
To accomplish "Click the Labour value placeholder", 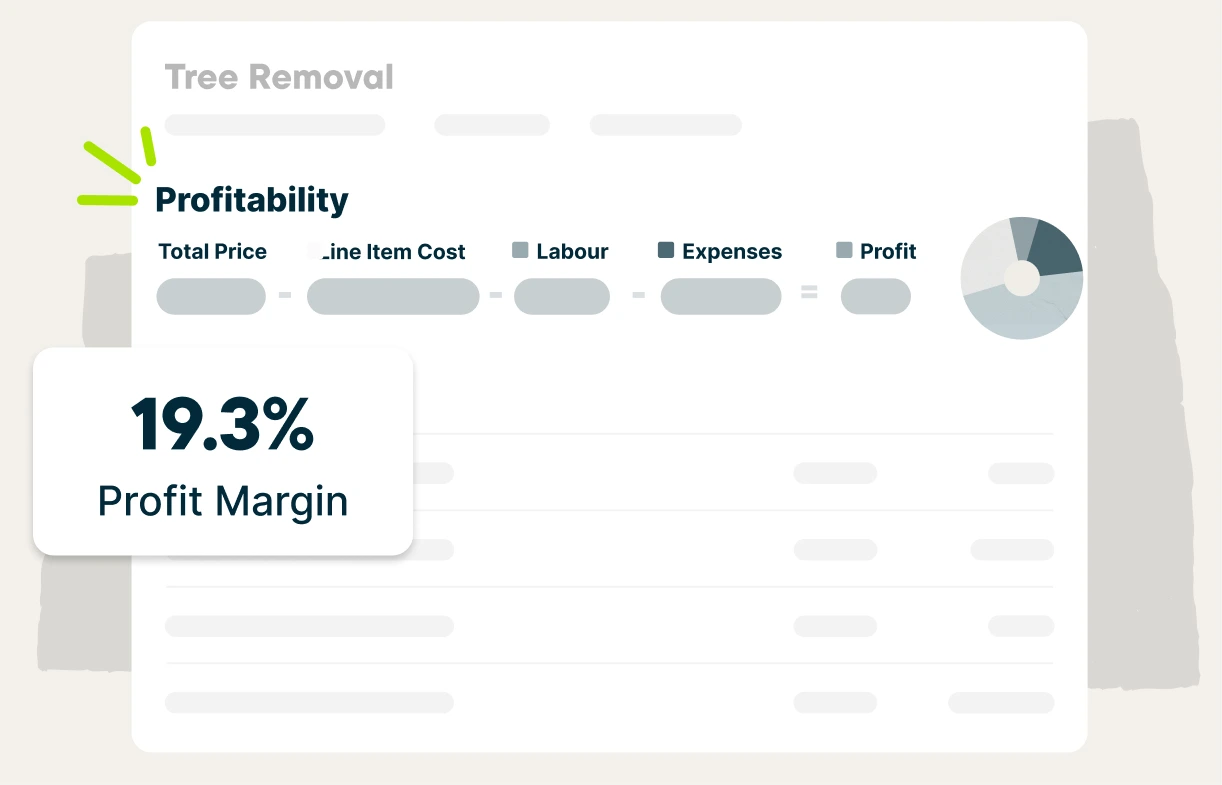I will point(562,297).
